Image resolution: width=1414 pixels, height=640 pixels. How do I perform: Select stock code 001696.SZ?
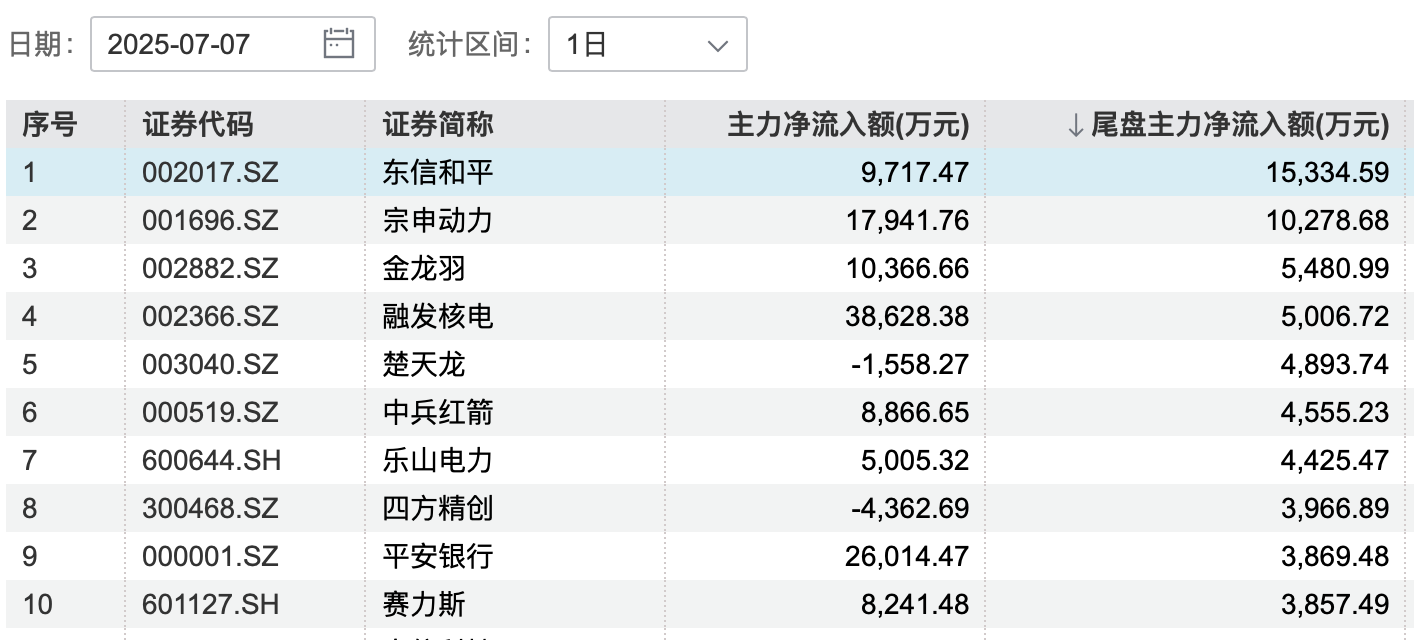(x=210, y=220)
